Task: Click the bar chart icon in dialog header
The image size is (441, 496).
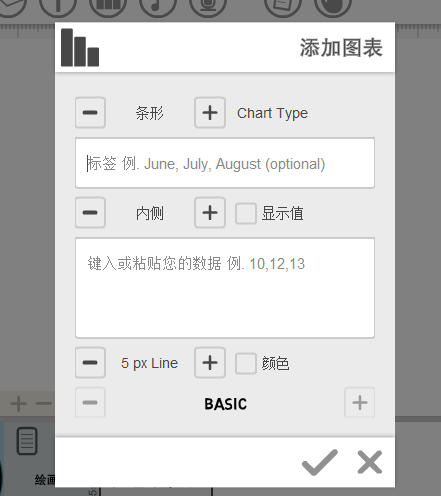Action: (x=80, y=47)
